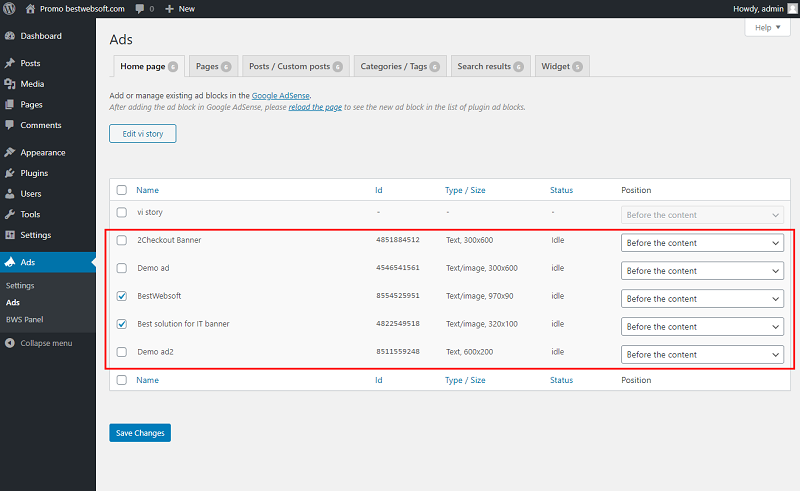Click the WordPress logo icon
Image resolution: width=800 pixels, height=491 pixels.
click(x=9, y=9)
